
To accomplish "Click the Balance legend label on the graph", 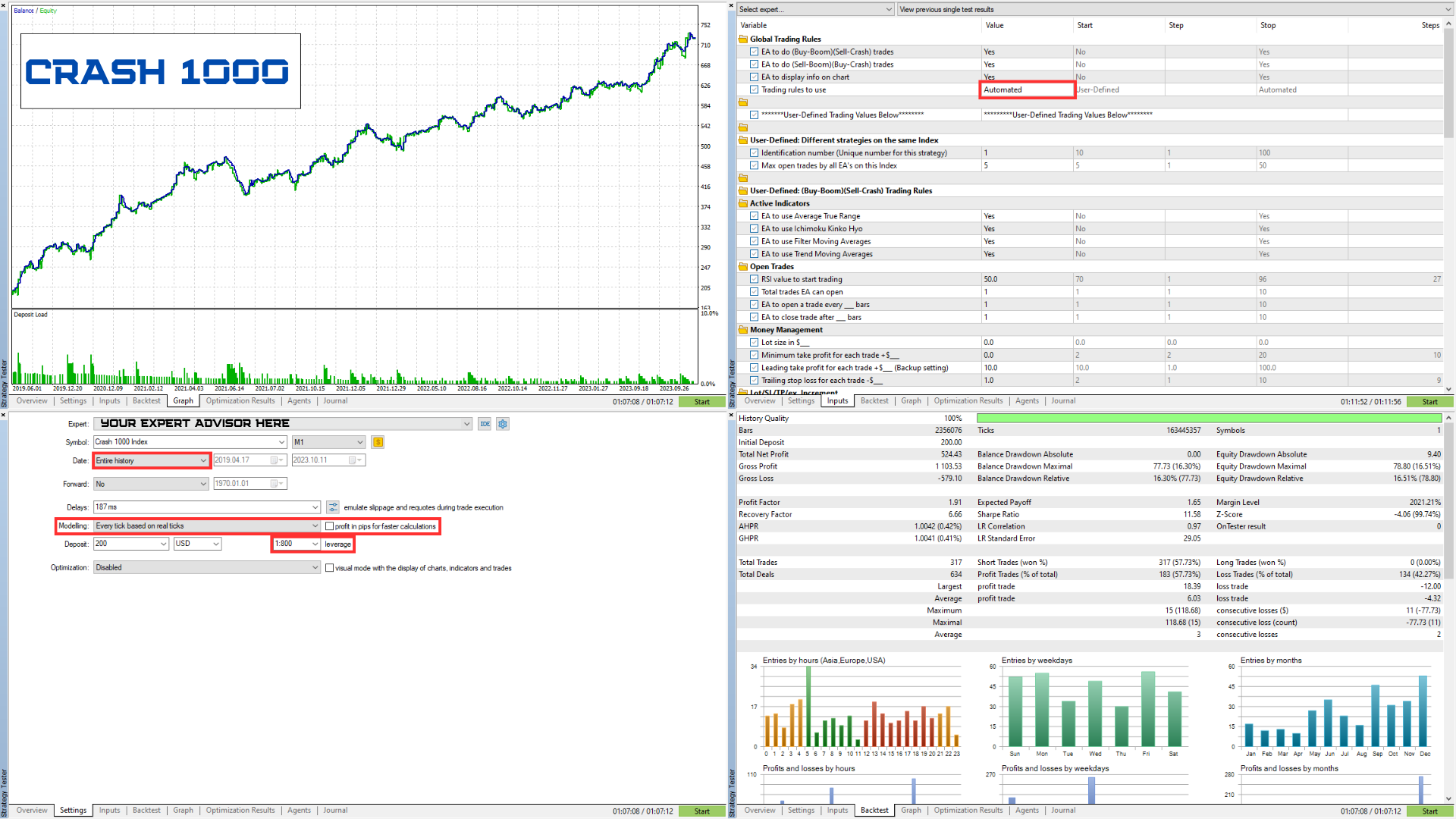I will point(24,11).
